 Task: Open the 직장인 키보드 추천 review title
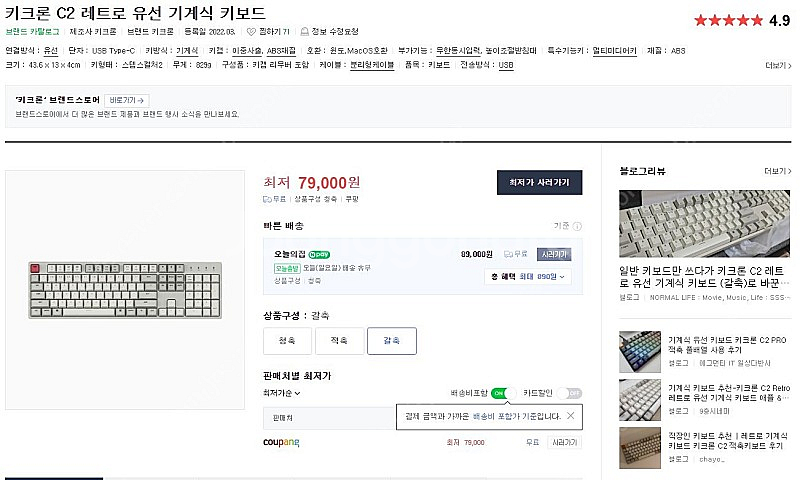pyautogui.click(x=728, y=441)
